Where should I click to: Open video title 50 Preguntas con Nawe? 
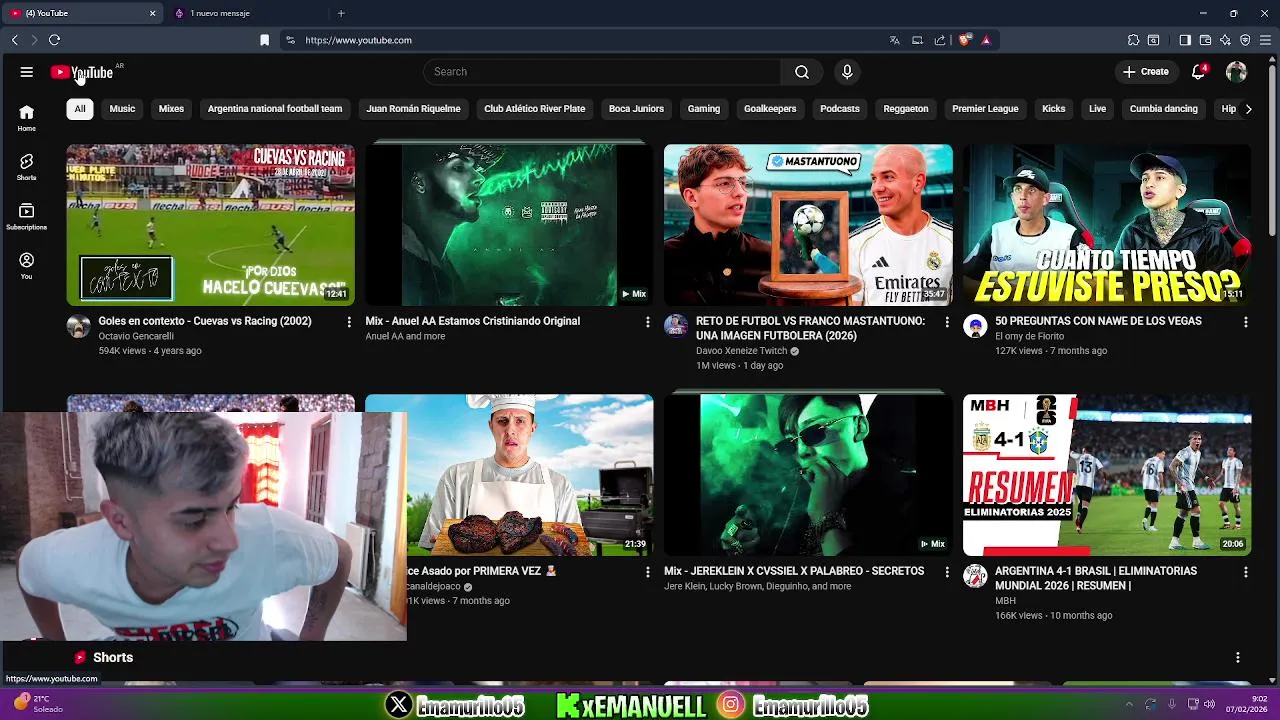point(1098,321)
